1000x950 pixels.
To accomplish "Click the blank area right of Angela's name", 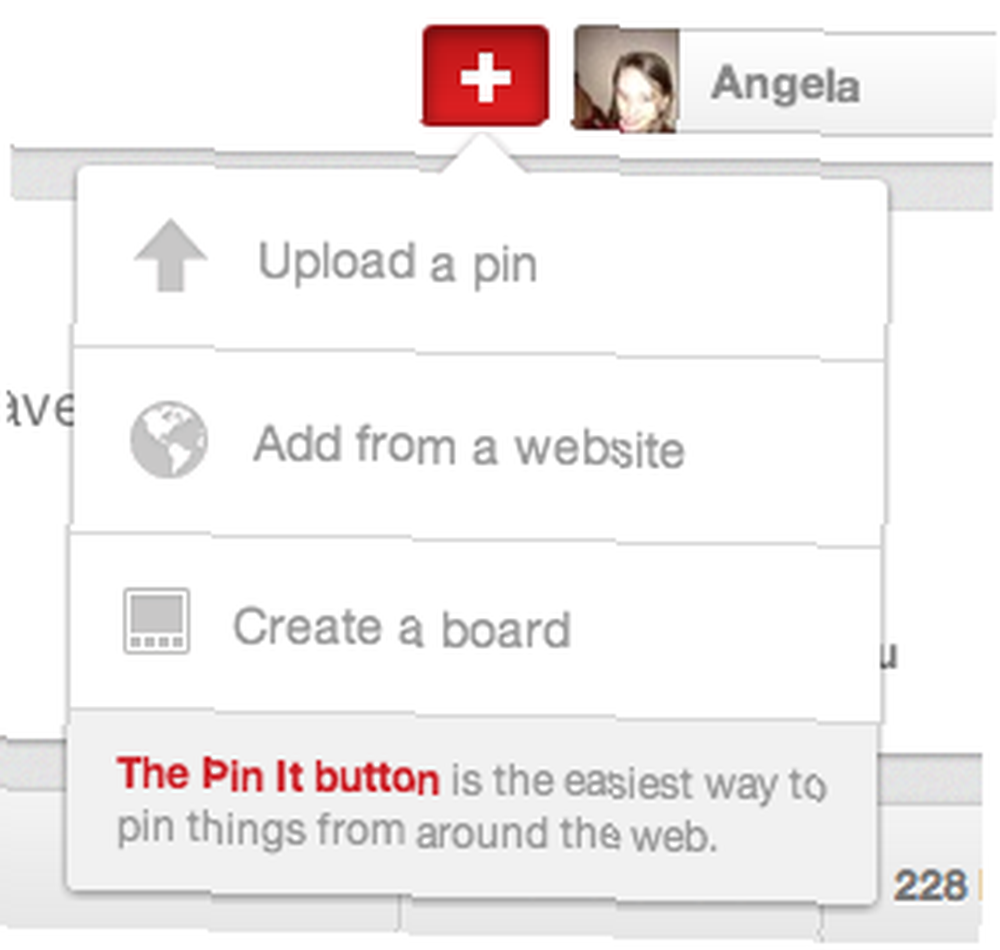I will [x=928, y=84].
